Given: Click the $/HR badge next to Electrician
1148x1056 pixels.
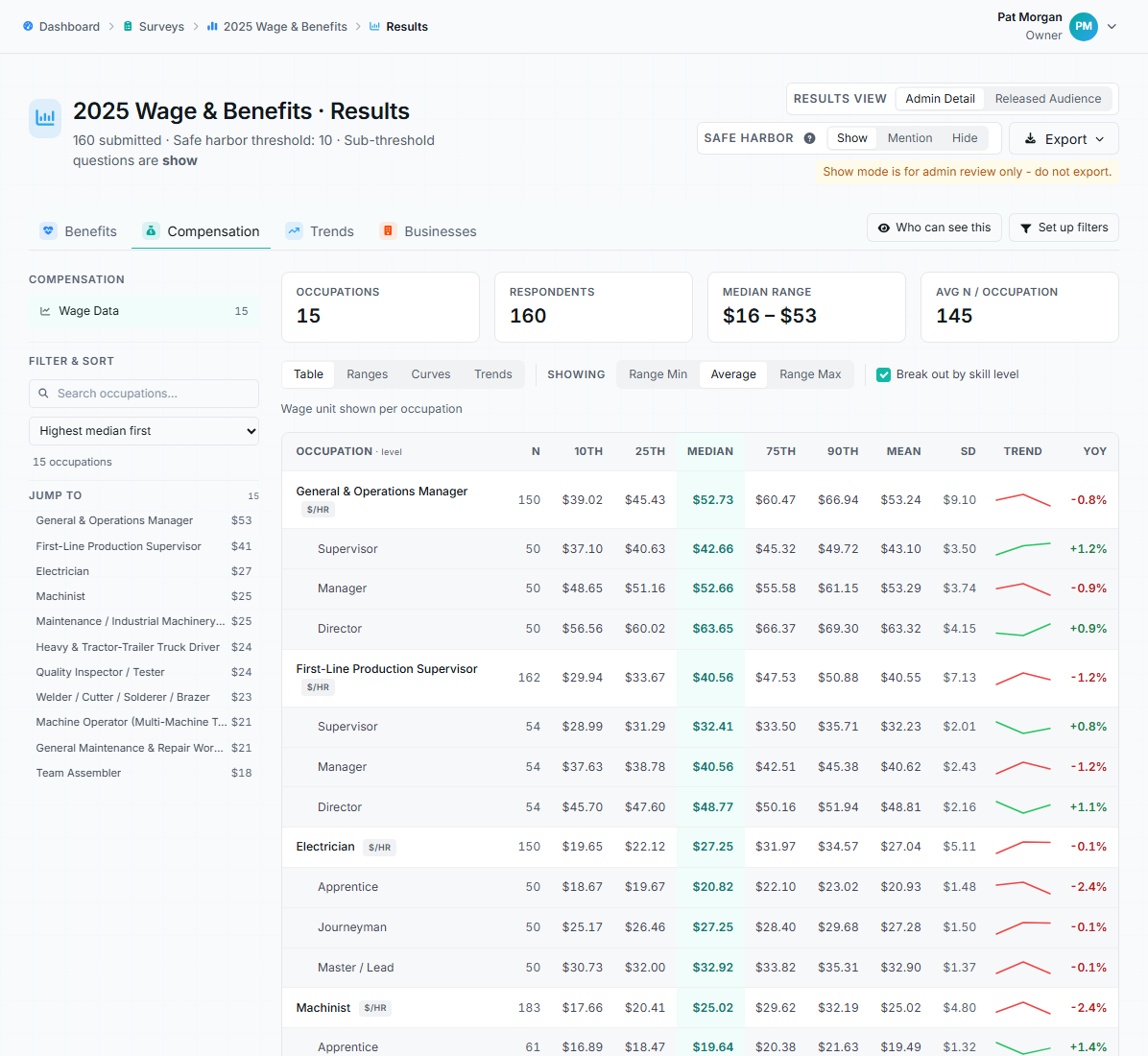Looking at the screenshot, I should coord(379,848).
